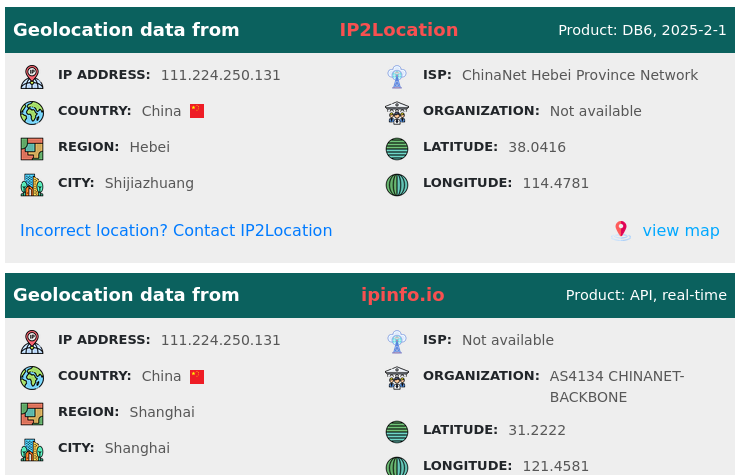740x475 pixels.
Task: Click the China flag in ipinfo.io panel
Action: [197, 376]
